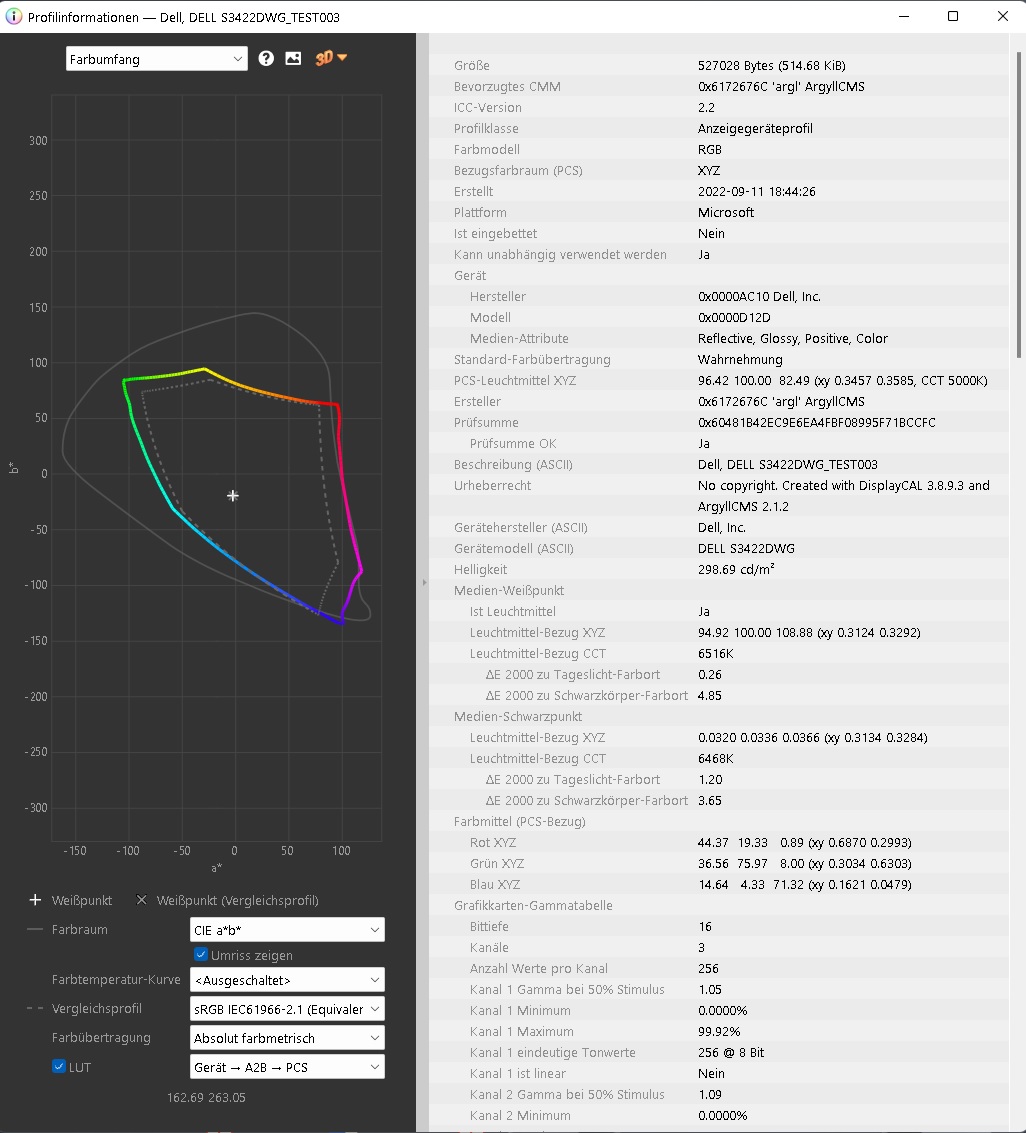The height and width of the screenshot is (1133, 1026).
Task: Open the help question mark icon
Action: coord(266,59)
